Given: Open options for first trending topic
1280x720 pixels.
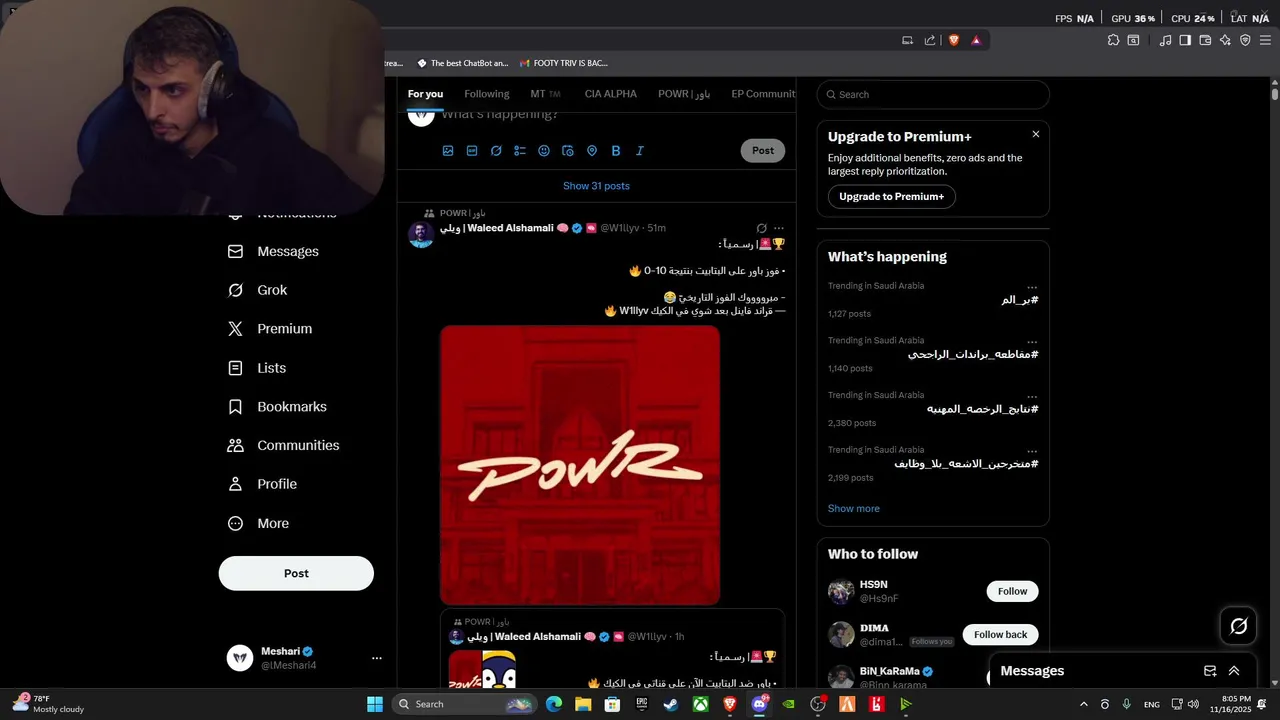Looking at the screenshot, I should coord(1032,287).
